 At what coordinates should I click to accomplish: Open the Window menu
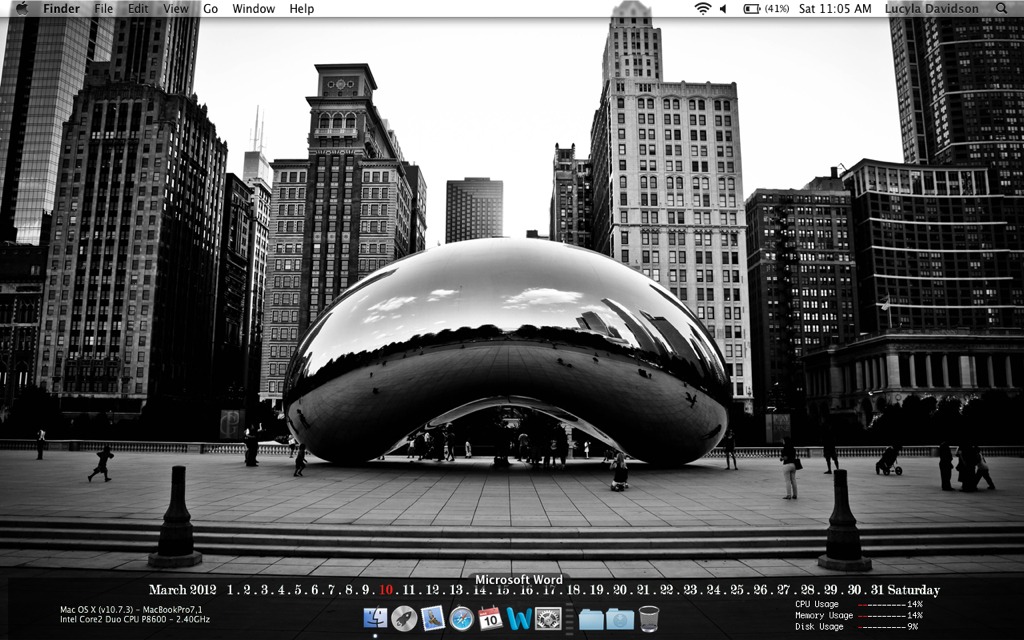pyautogui.click(x=253, y=8)
